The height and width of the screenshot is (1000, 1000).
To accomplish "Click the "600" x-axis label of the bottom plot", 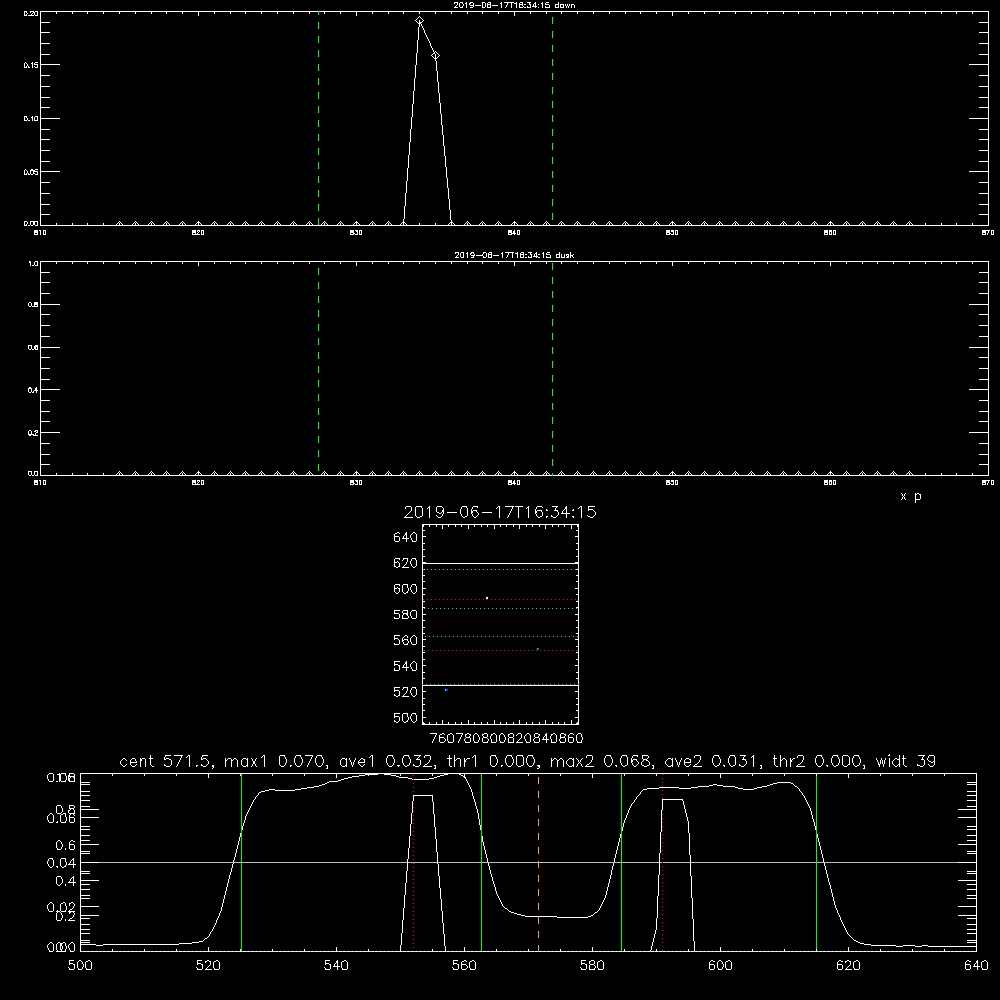I will point(720,966).
